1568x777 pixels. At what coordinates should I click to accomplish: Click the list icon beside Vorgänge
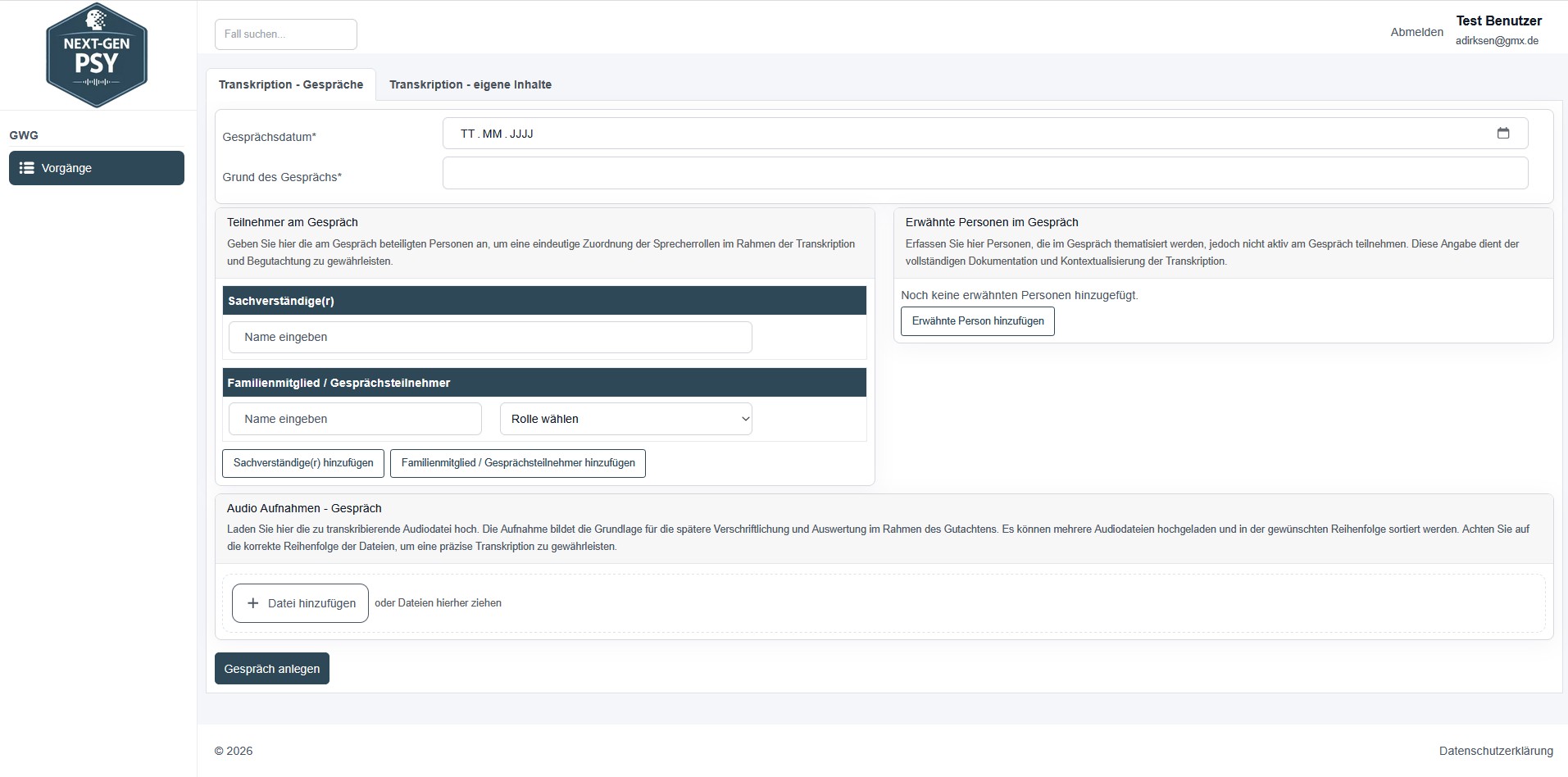point(27,168)
